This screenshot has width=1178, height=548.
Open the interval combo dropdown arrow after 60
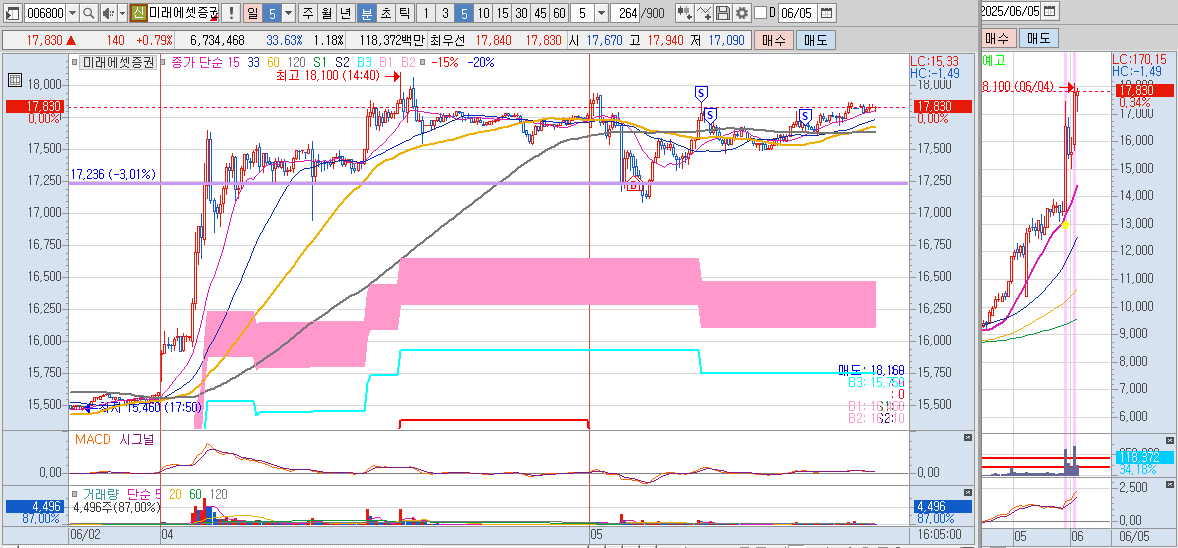coord(601,13)
